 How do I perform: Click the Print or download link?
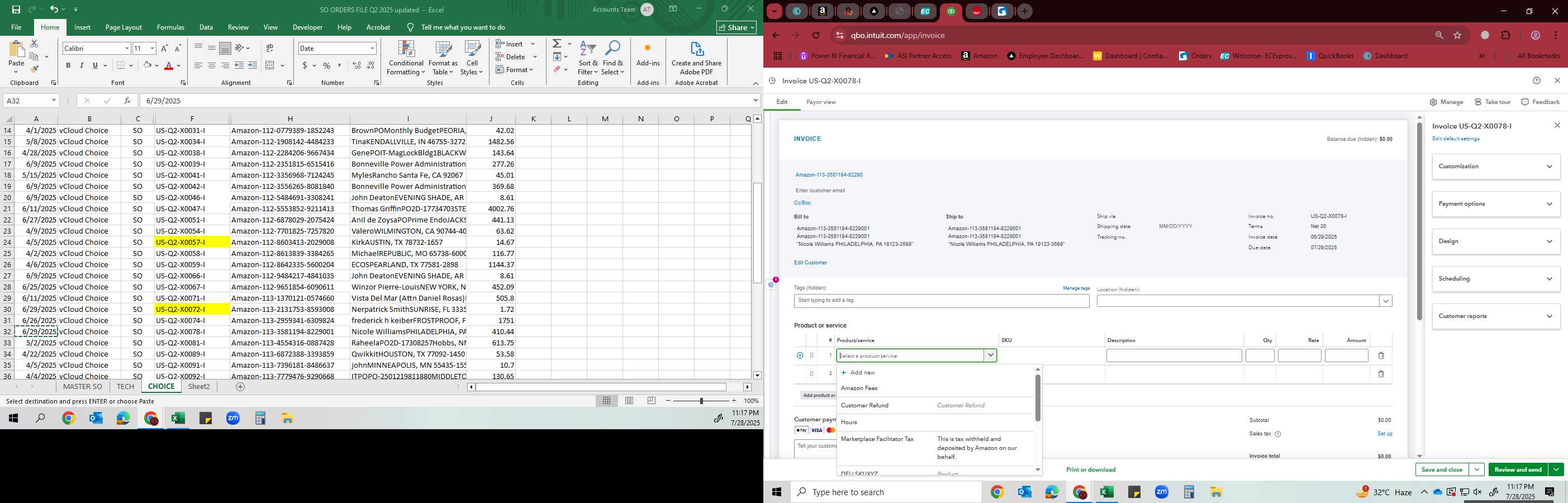tap(1091, 469)
